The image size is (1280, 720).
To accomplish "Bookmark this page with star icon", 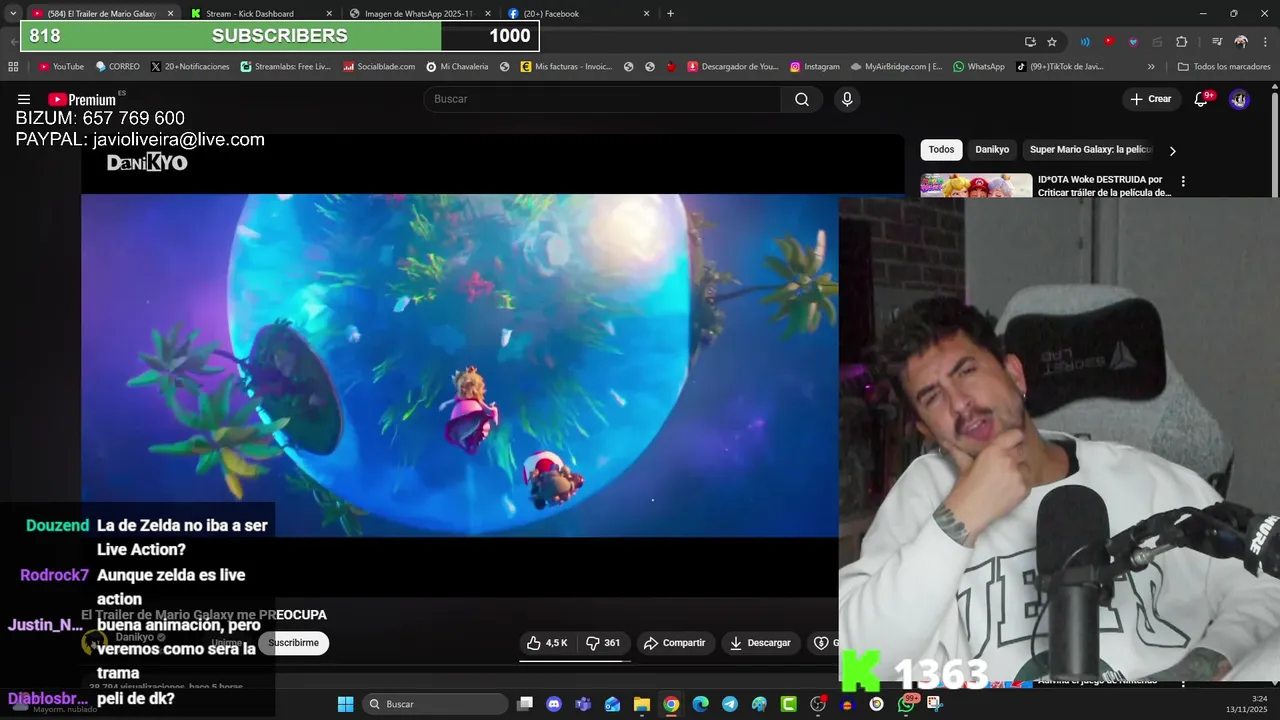I will (x=1052, y=42).
